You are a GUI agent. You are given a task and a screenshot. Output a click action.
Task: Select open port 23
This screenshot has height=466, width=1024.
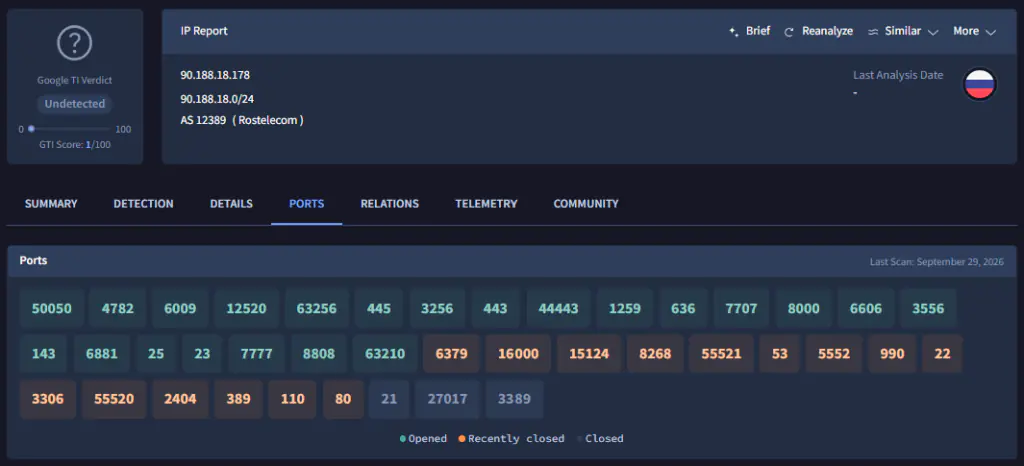(202, 354)
